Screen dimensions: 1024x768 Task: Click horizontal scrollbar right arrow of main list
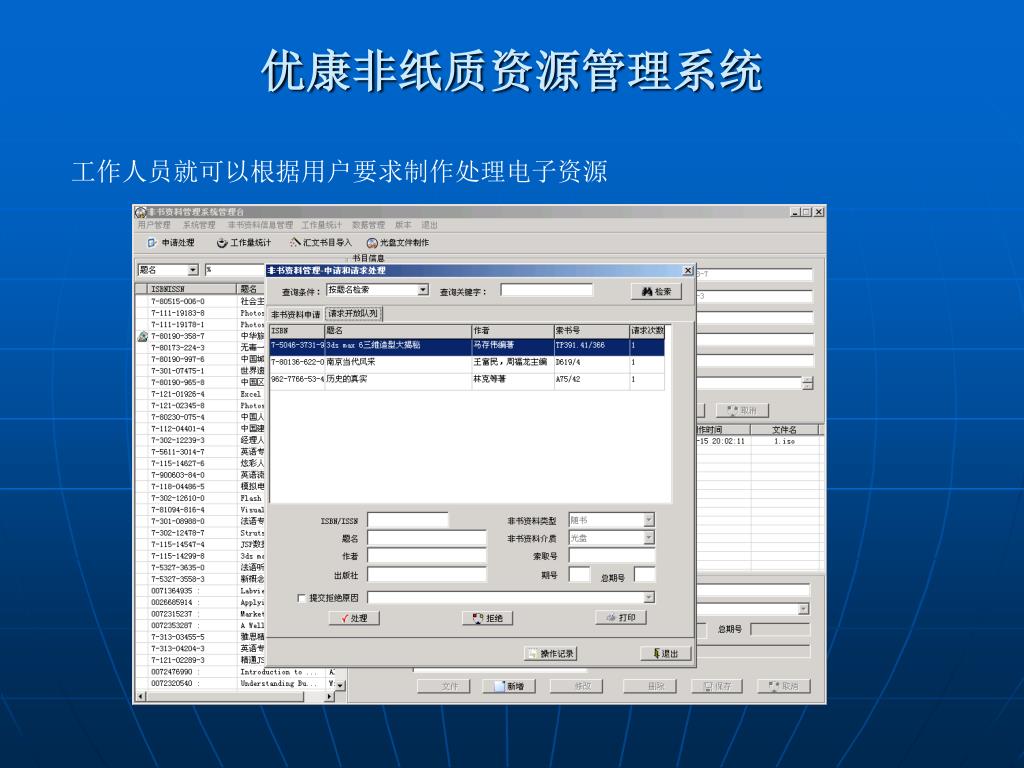(x=330, y=697)
